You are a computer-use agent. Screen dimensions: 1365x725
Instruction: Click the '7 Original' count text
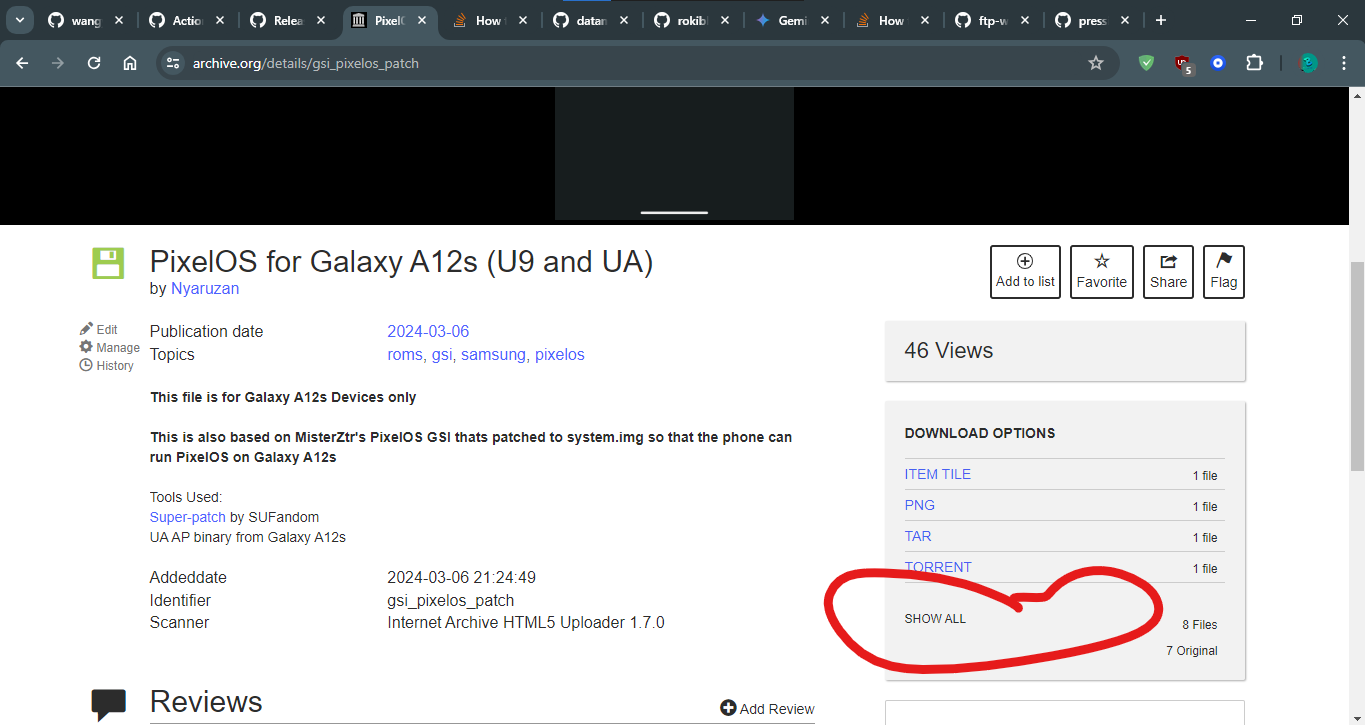tap(1192, 650)
